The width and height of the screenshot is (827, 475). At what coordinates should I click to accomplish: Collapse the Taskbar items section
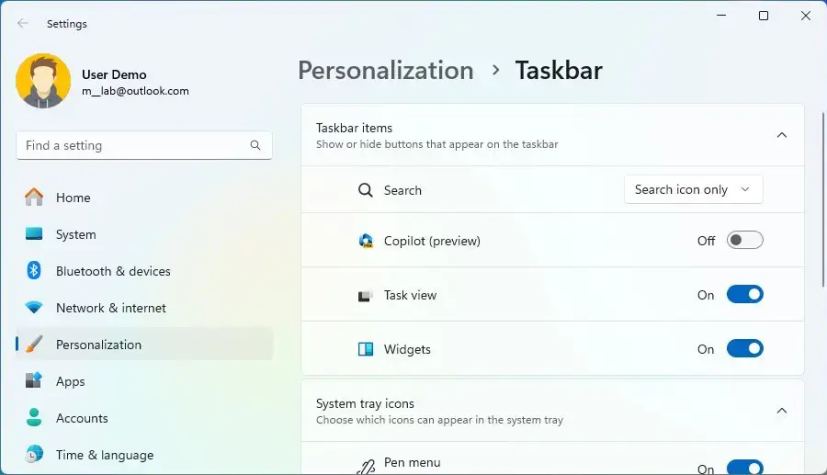tap(782, 135)
